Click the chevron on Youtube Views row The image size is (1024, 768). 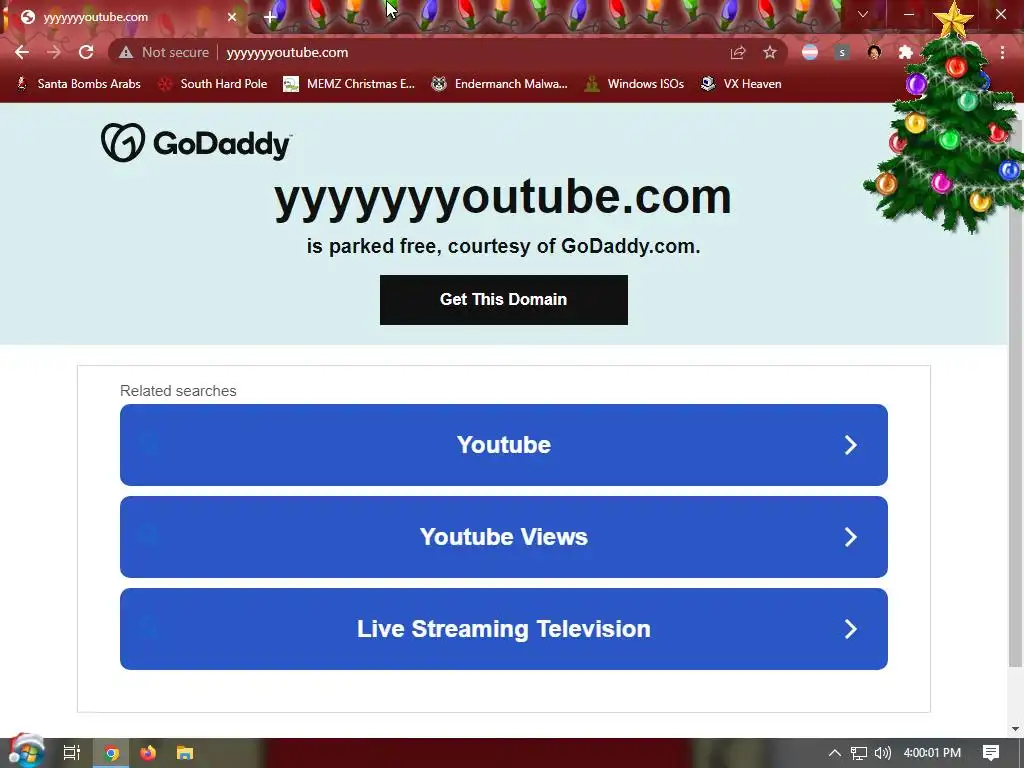[850, 537]
